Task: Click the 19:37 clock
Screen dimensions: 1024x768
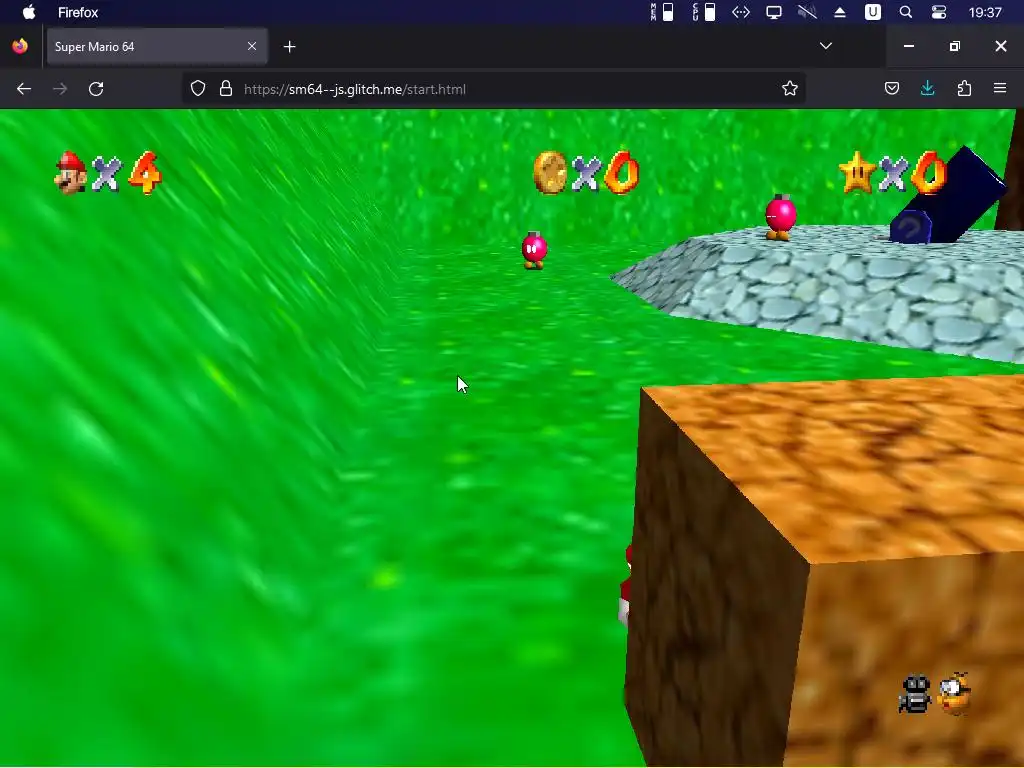Action: 985,12
